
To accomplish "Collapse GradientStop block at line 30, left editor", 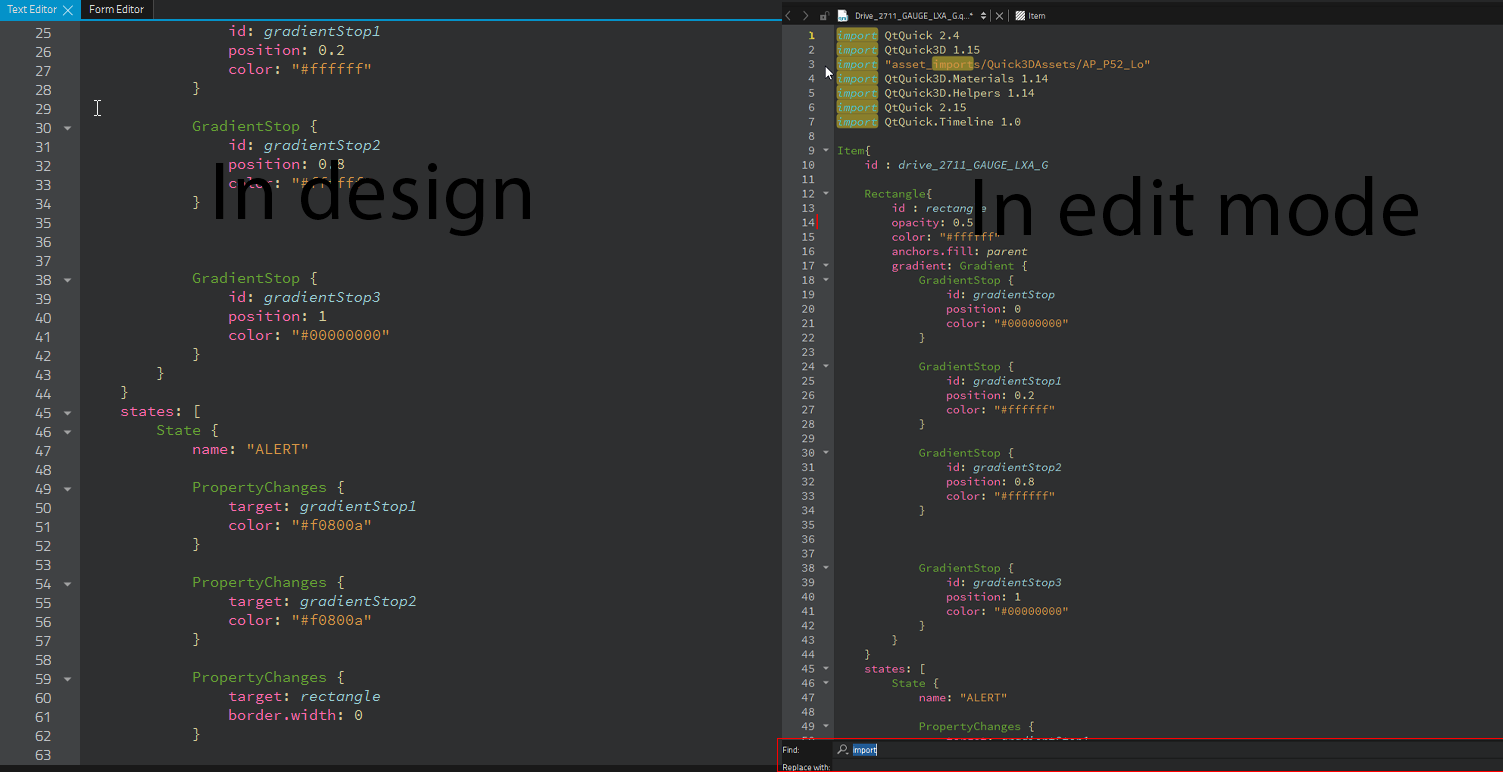I will (x=67, y=128).
